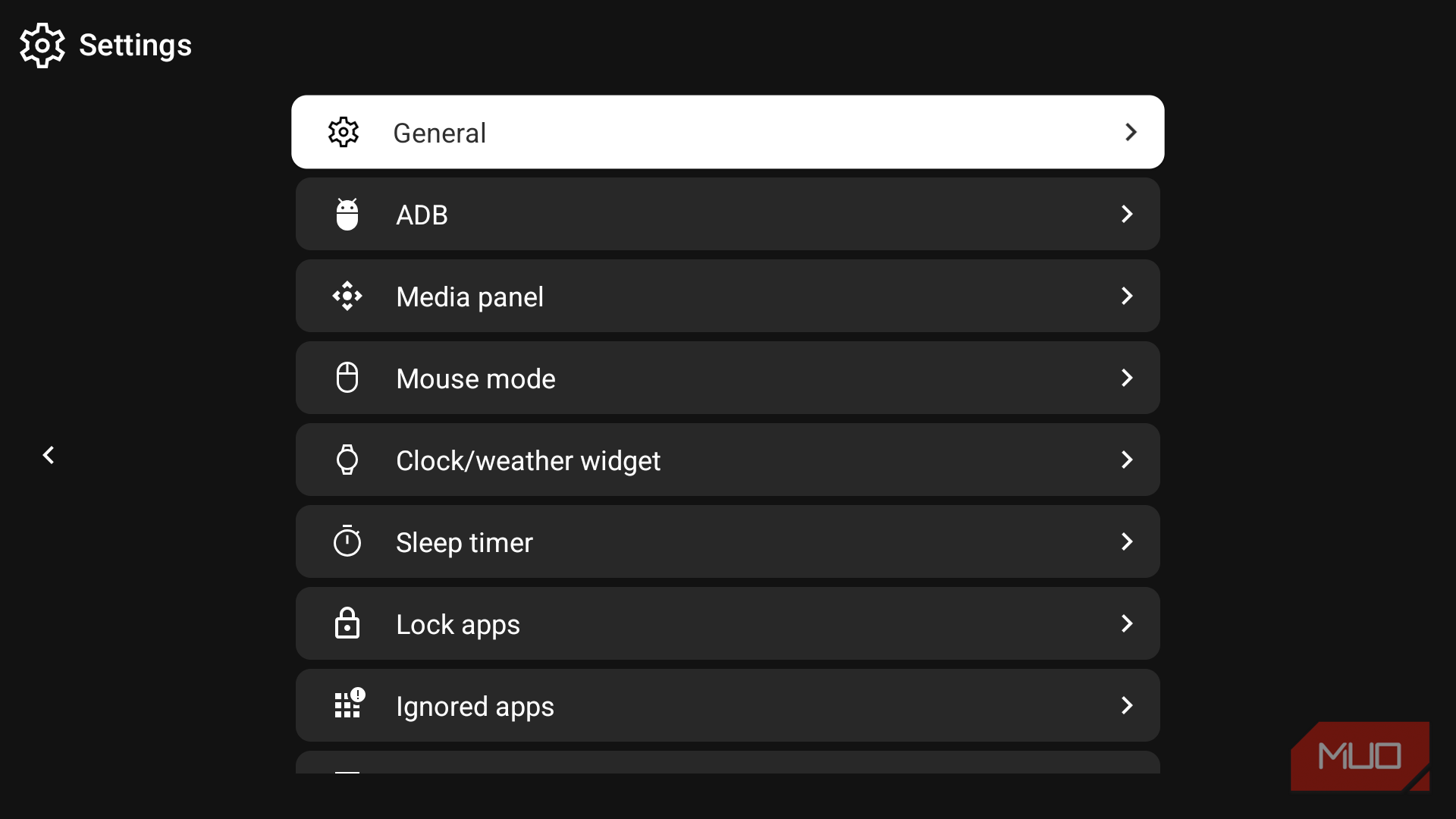Screen dimensions: 1456x819
Task: Click the gear icon on General row
Action: 344,132
